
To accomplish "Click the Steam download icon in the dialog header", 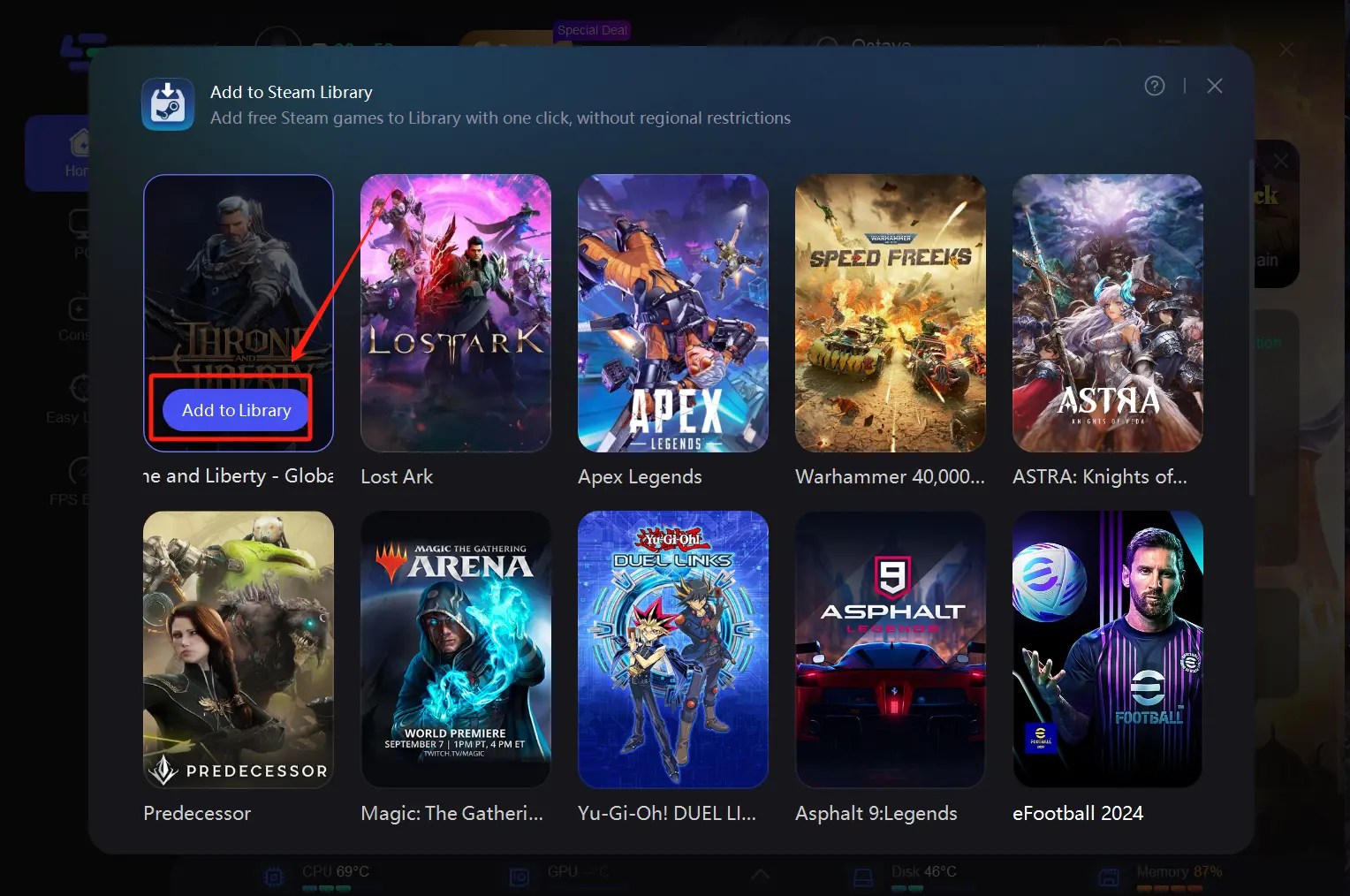I will [x=168, y=104].
